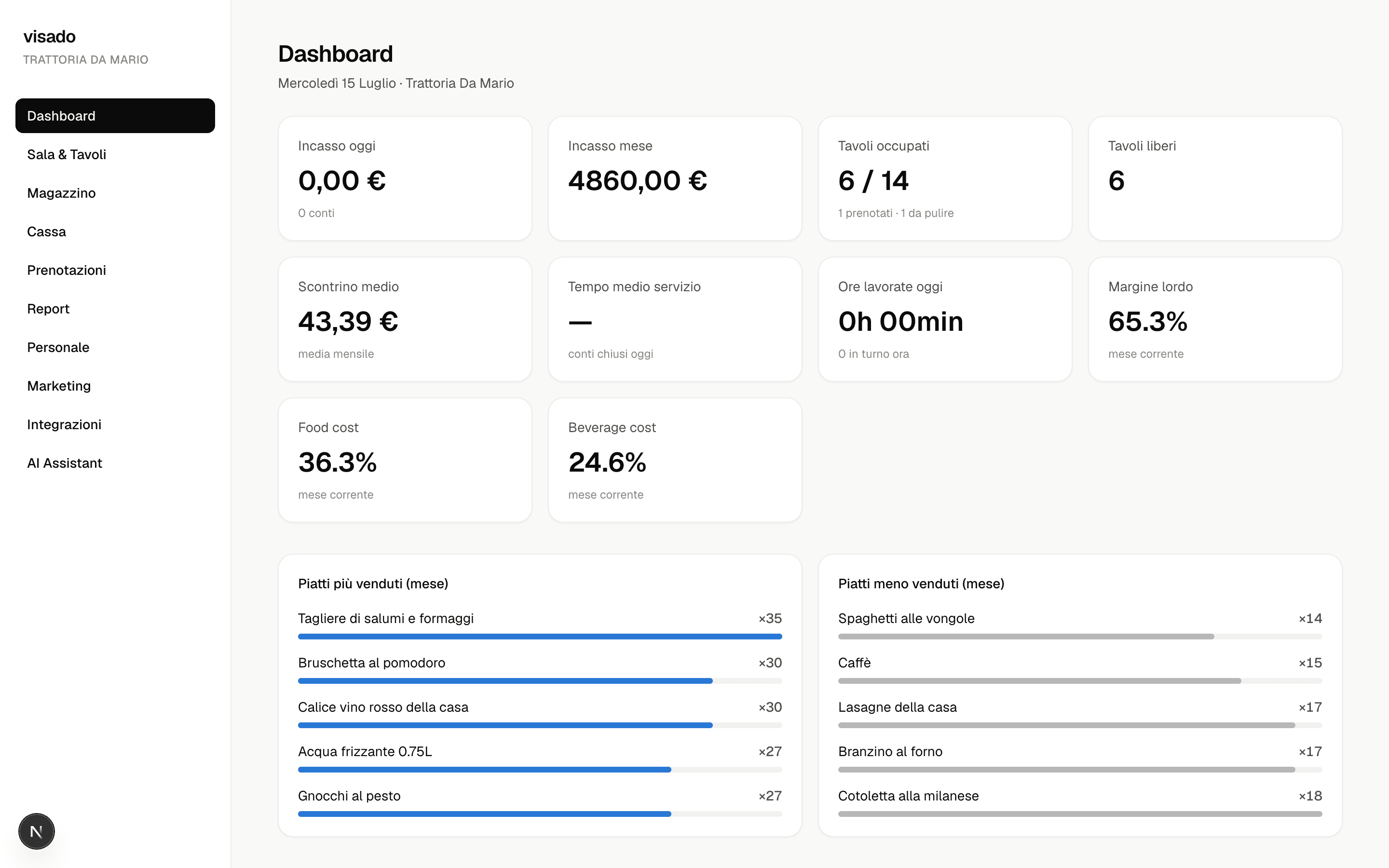Launch the AI Assistant
Image resolution: width=1389 pixels, height=868 pixels.
(115, 463)
